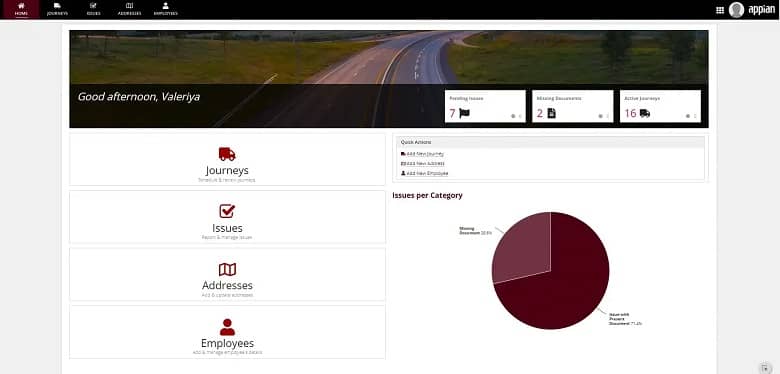Switch to the Journeys navigation tab
This screenshot has width=780, height=374.
pyautogui.click(x=57, y=9)
